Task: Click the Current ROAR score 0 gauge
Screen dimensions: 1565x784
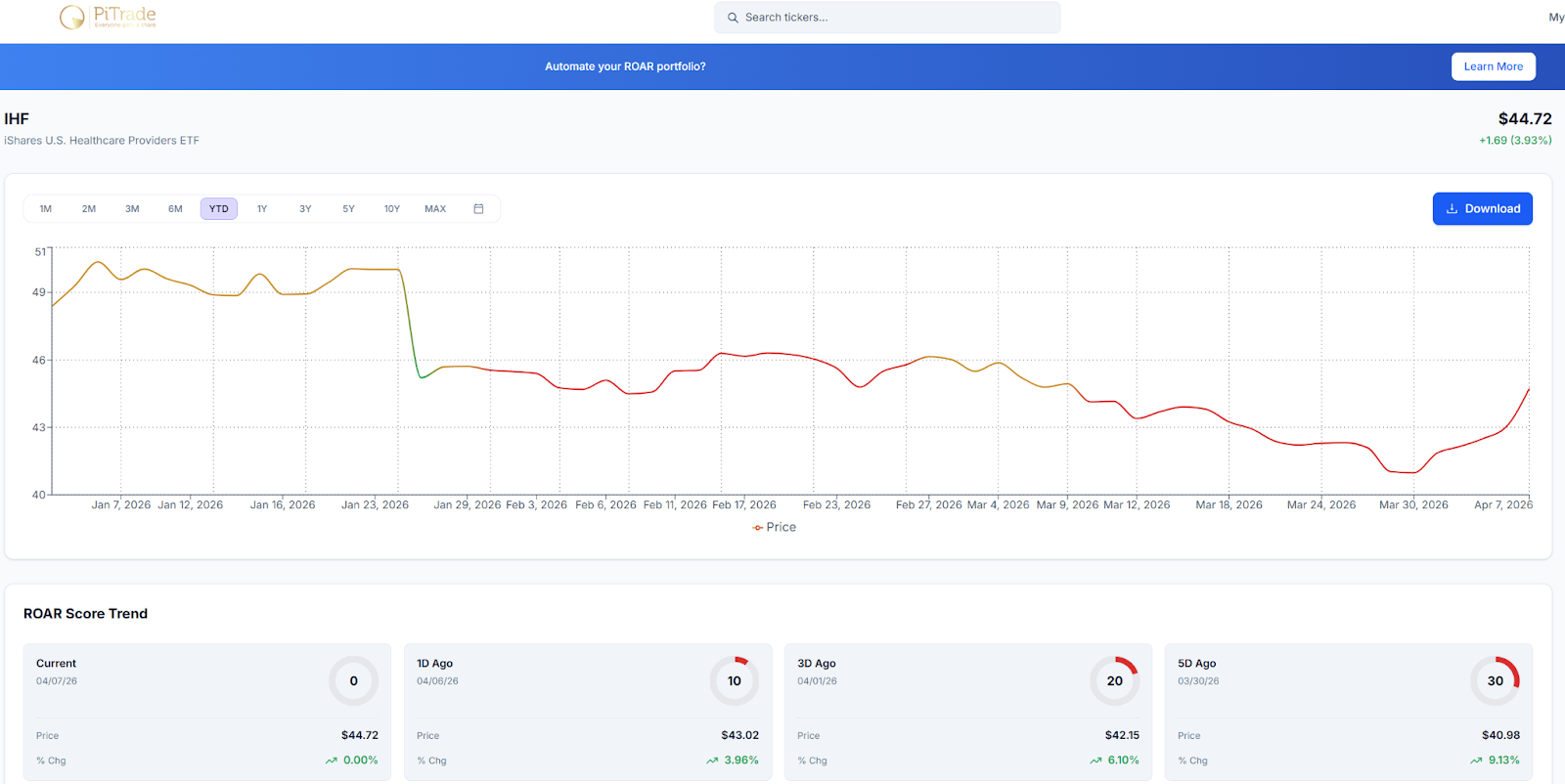Action: click(353, 681)
